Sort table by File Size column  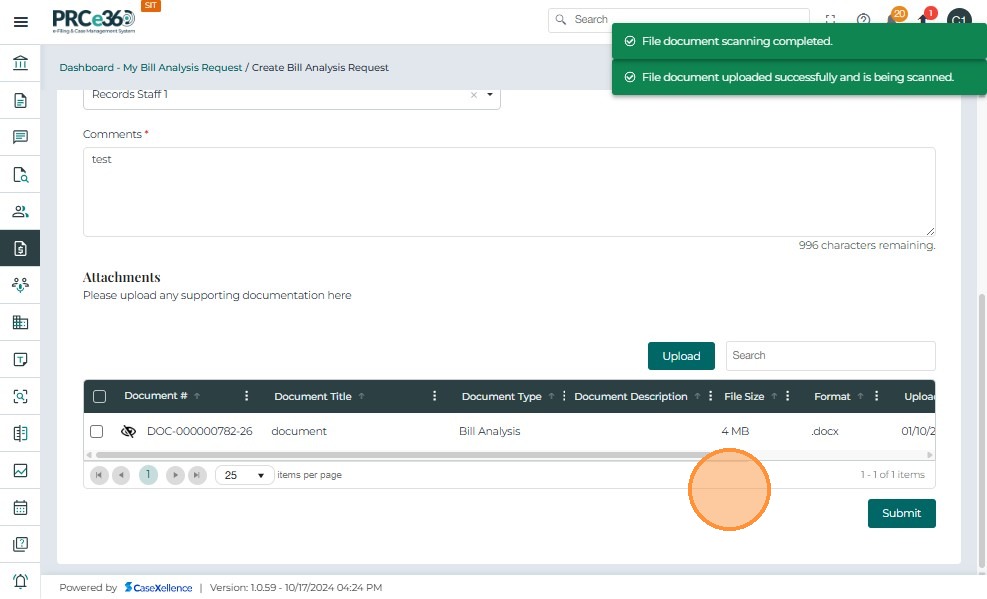click(744, 397)
